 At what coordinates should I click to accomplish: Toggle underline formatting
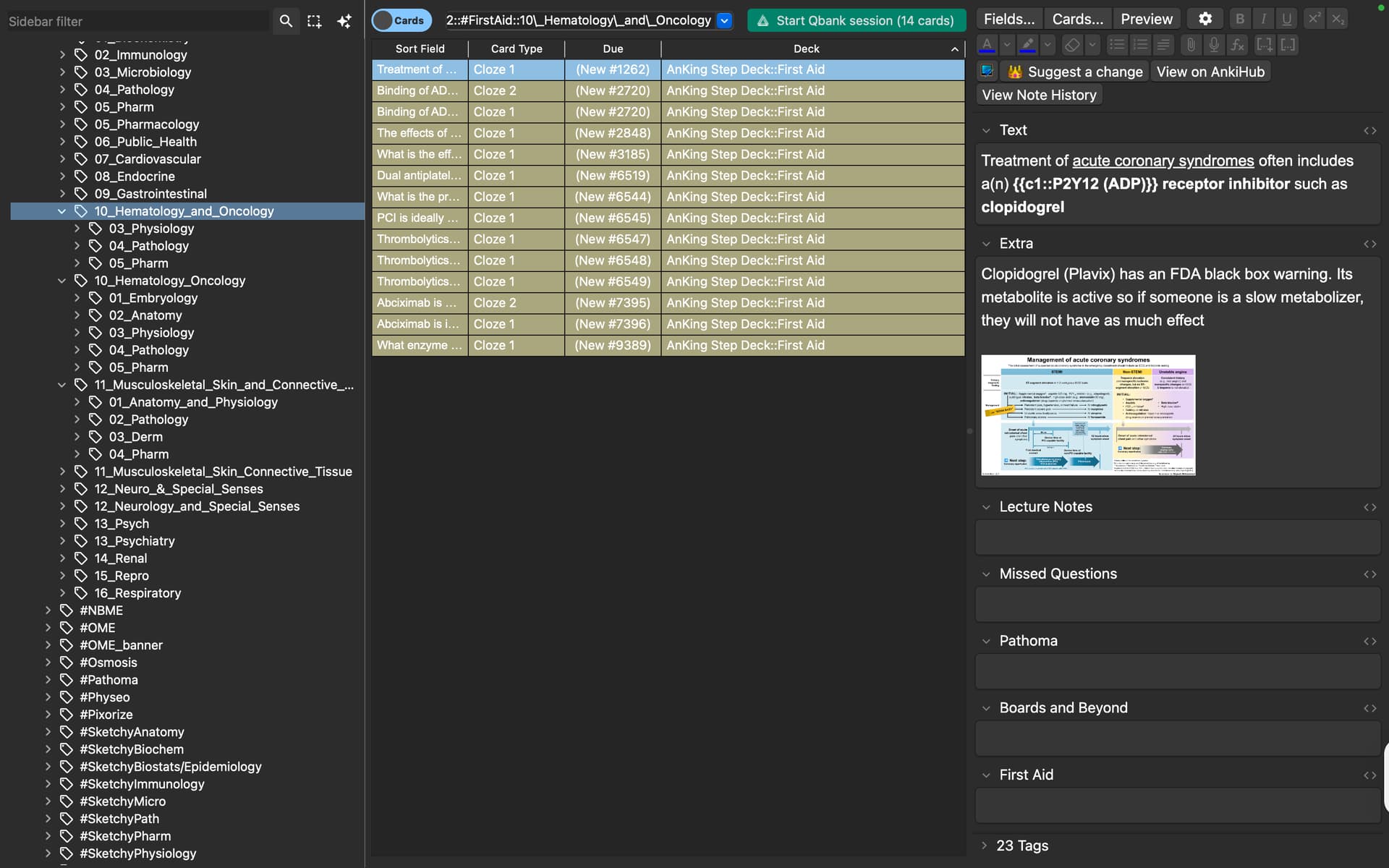1287,19
